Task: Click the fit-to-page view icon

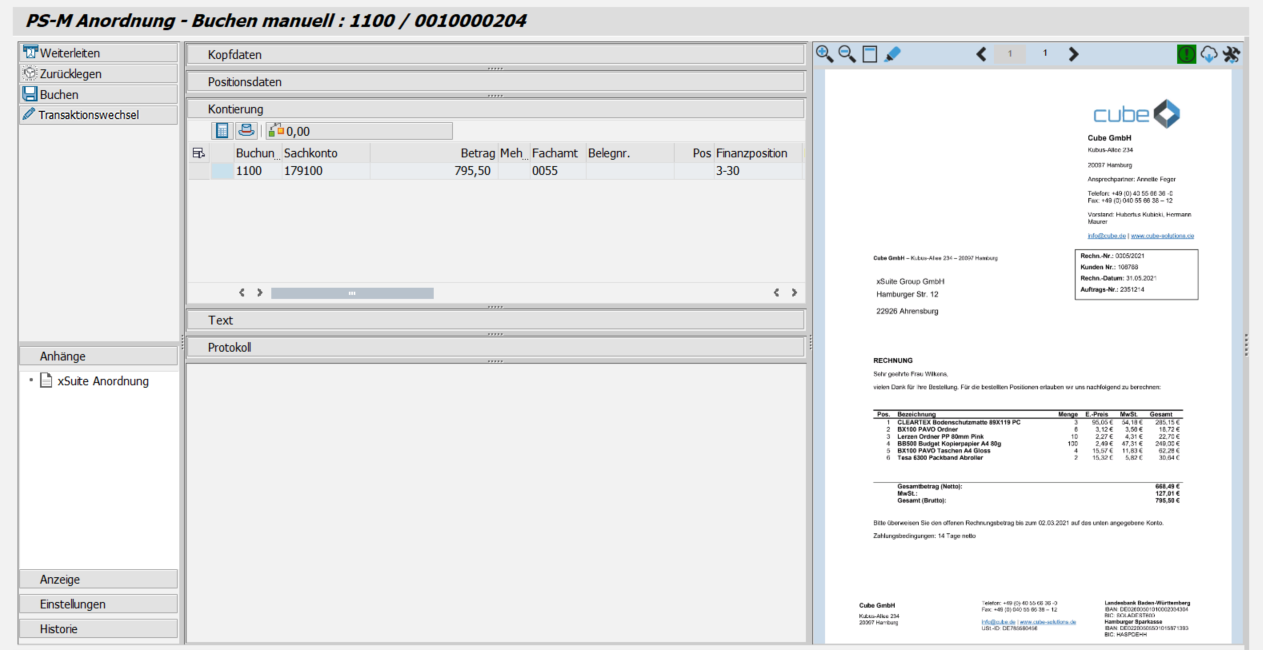Action: (x=868, y=53)
